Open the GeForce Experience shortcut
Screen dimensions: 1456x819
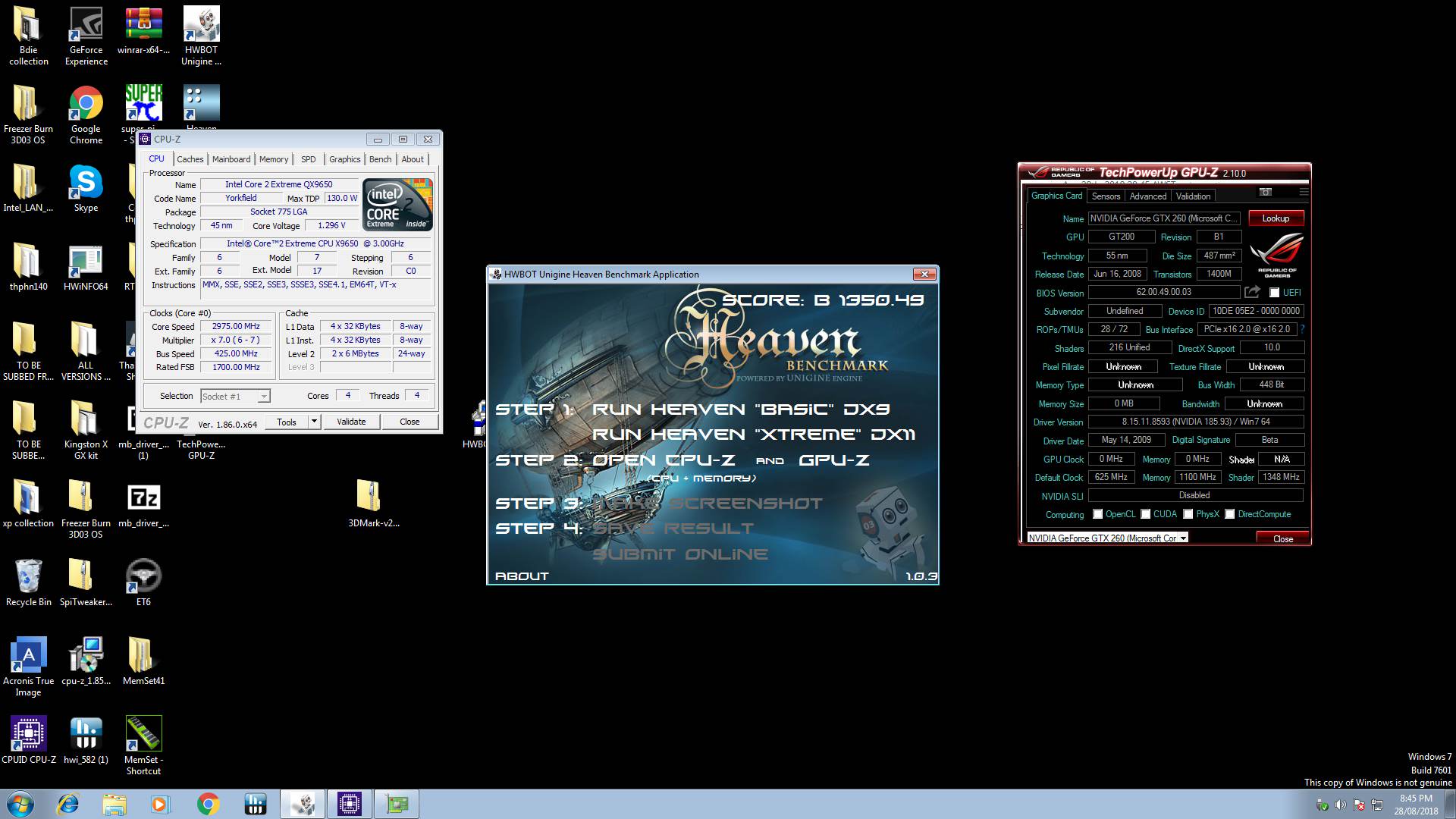coord(86,36)
